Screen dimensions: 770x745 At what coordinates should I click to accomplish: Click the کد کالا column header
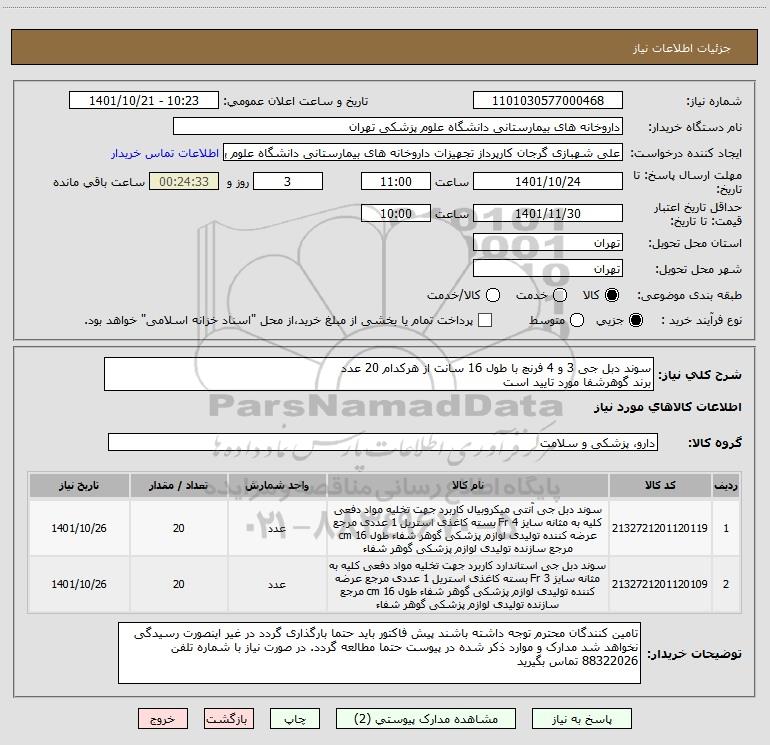[x=660, y=485]
